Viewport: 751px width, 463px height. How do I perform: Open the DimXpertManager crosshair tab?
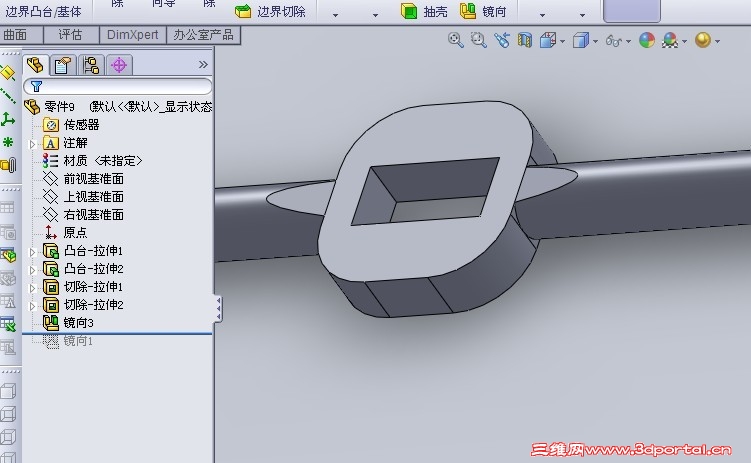click(x=119, y=65)
